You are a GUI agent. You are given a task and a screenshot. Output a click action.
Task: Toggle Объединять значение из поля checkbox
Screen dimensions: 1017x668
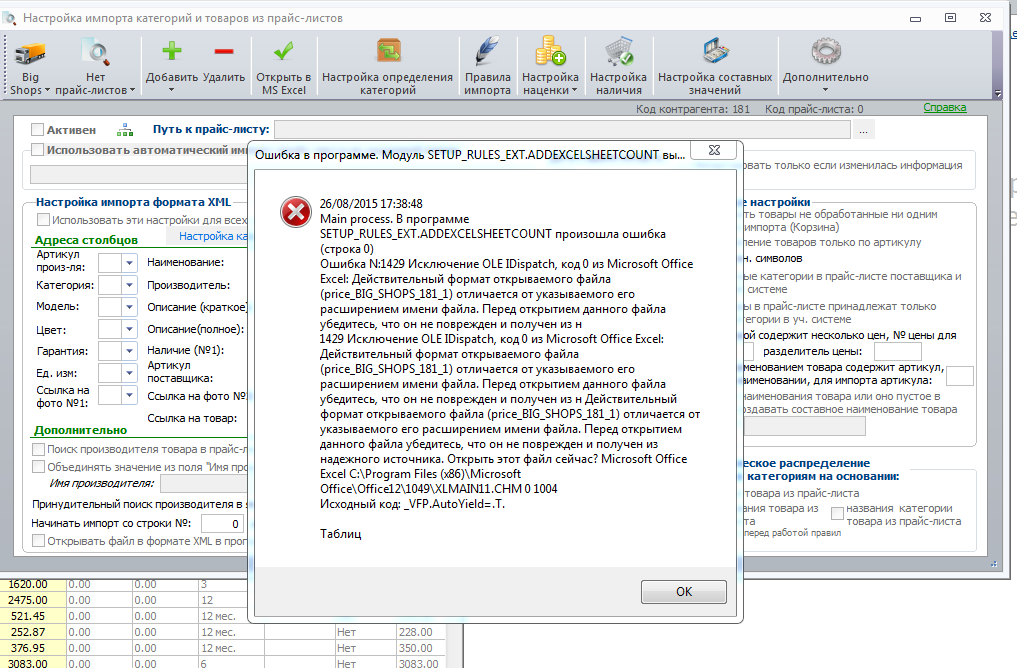click(38, 467)
